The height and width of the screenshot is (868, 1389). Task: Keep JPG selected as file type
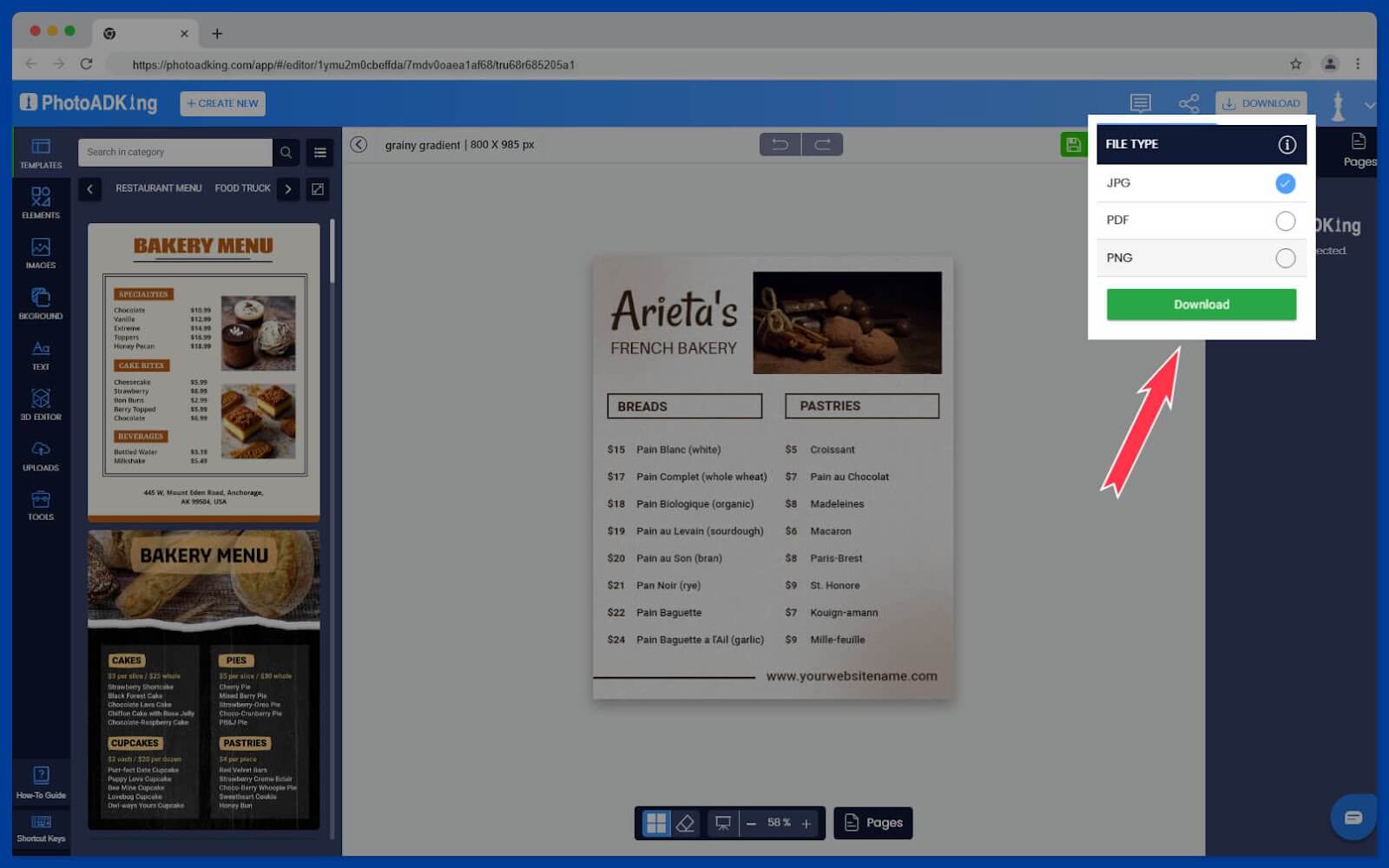1285,183
